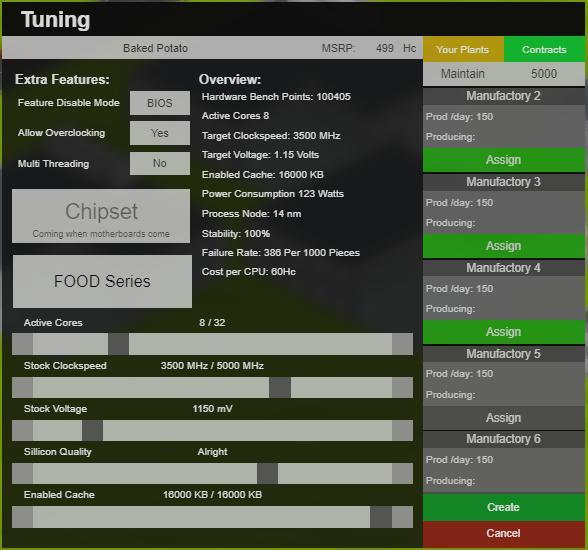Switch to Contracts tab
Screen dimensions: 588x550
pos(544,49)
